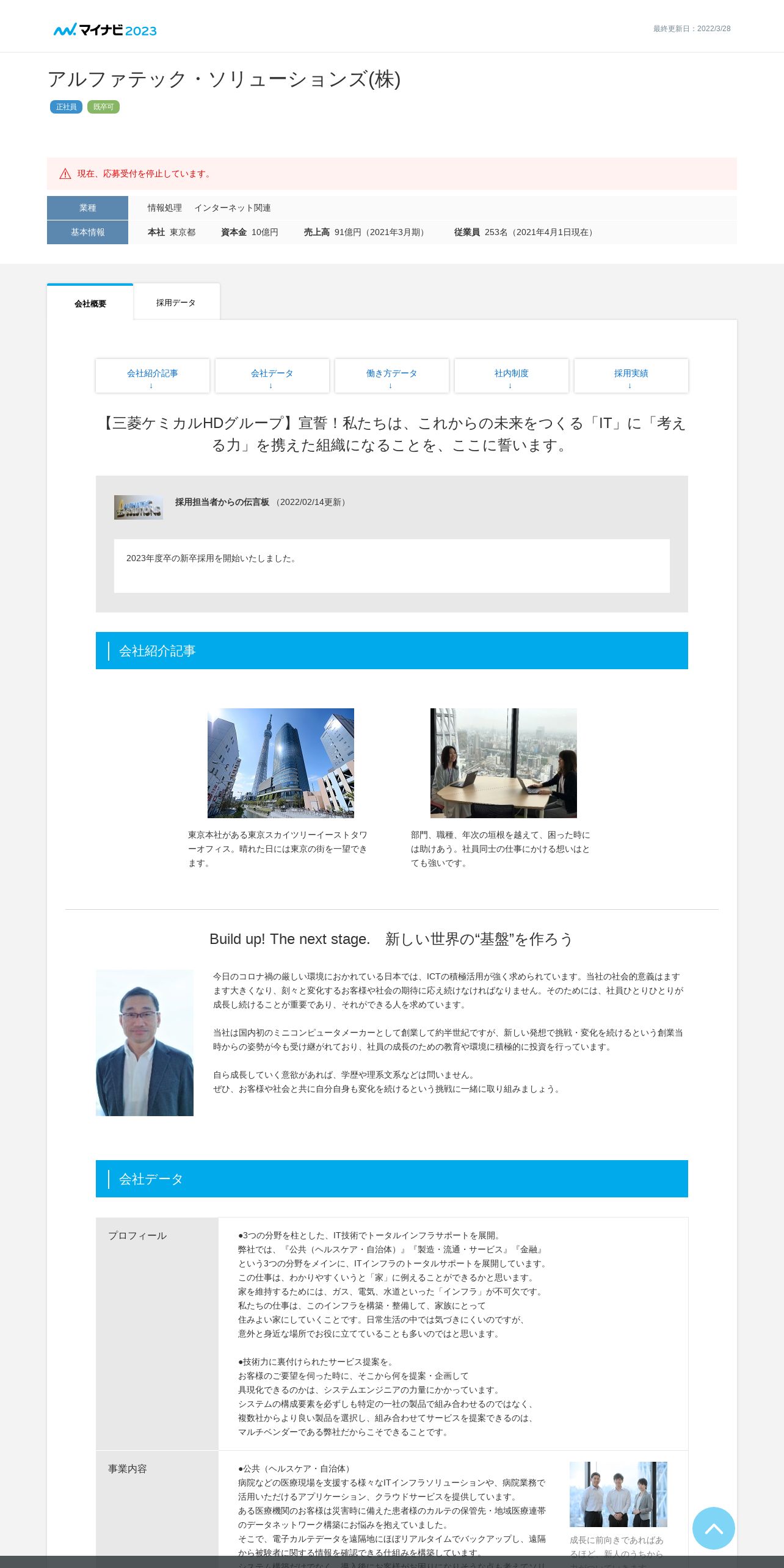Click 資本金 10億円 value
Viewport: 784px width, 1568px height.
250,232
